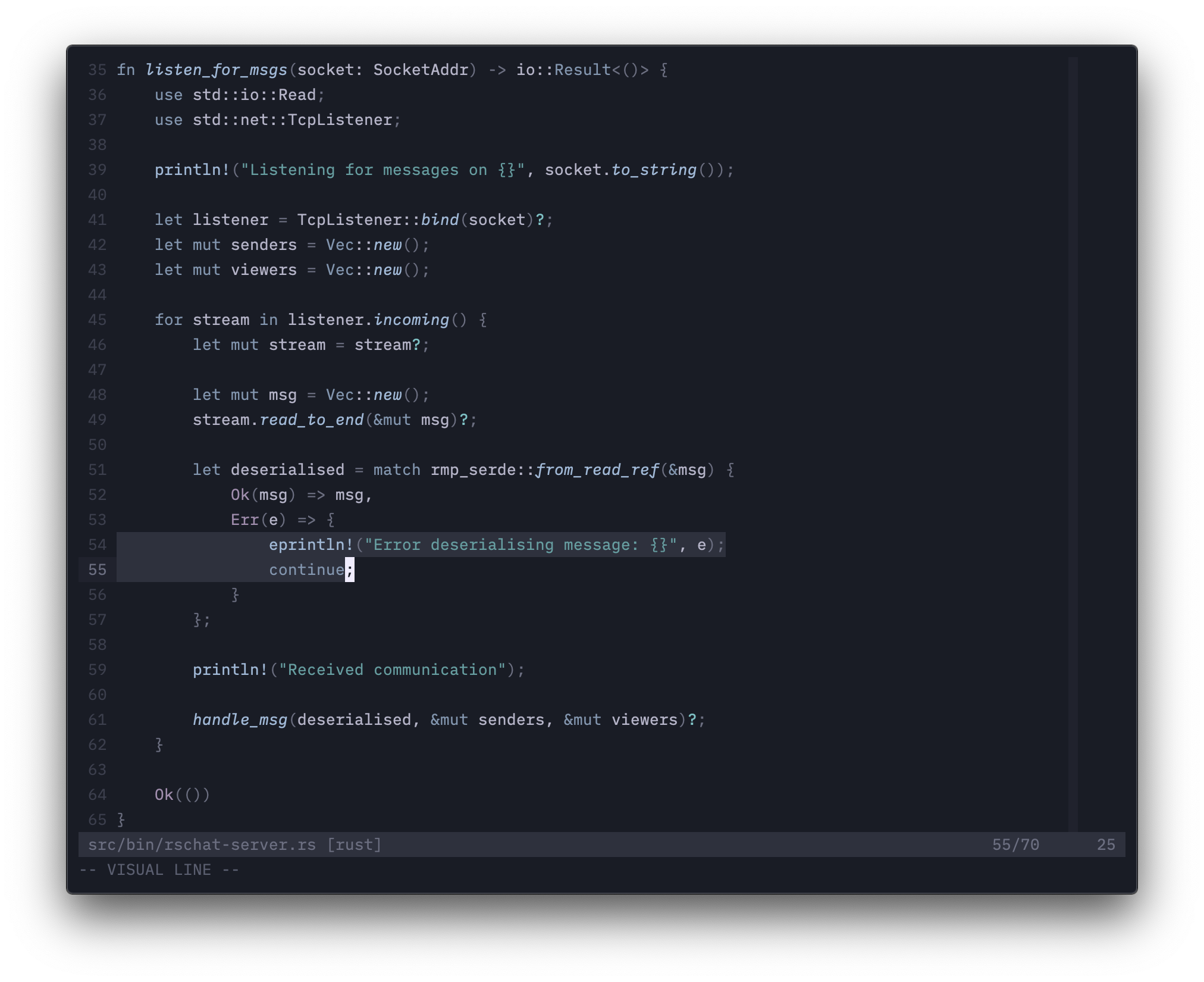Click the column number 25 in status line

[1106, 845]
